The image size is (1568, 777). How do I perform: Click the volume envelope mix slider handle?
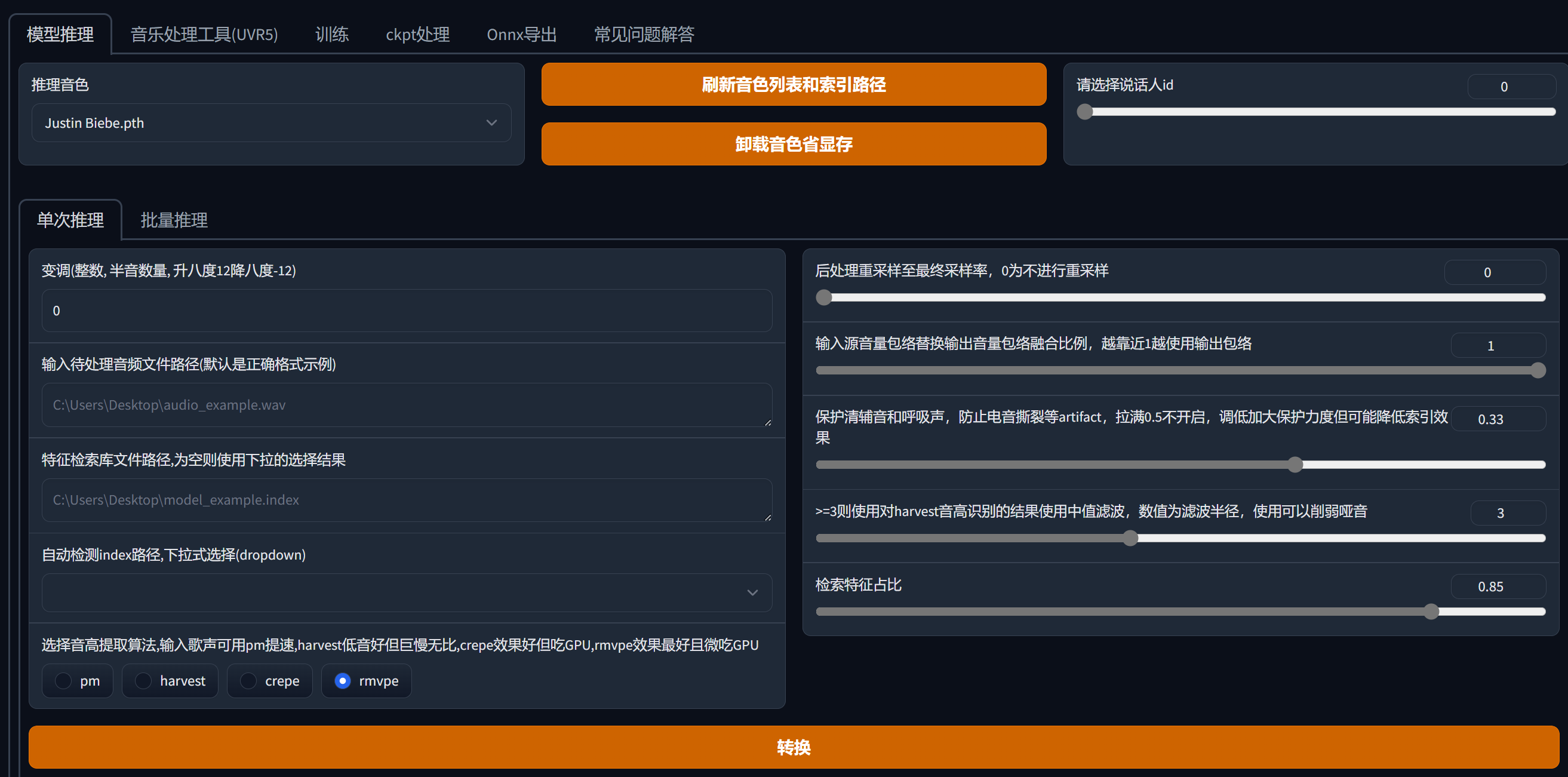click(1538, 370)
